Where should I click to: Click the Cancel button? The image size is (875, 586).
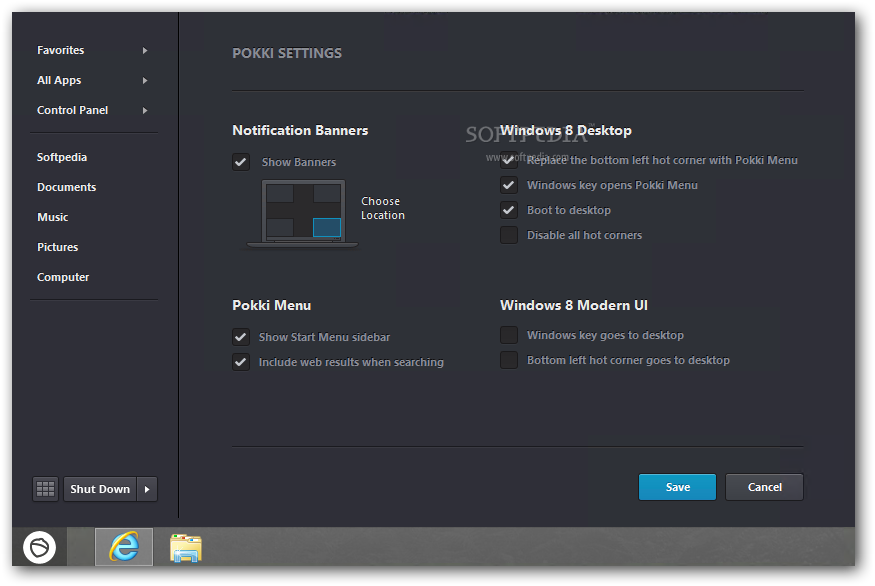pyautogui.click(x=765, y=487)
